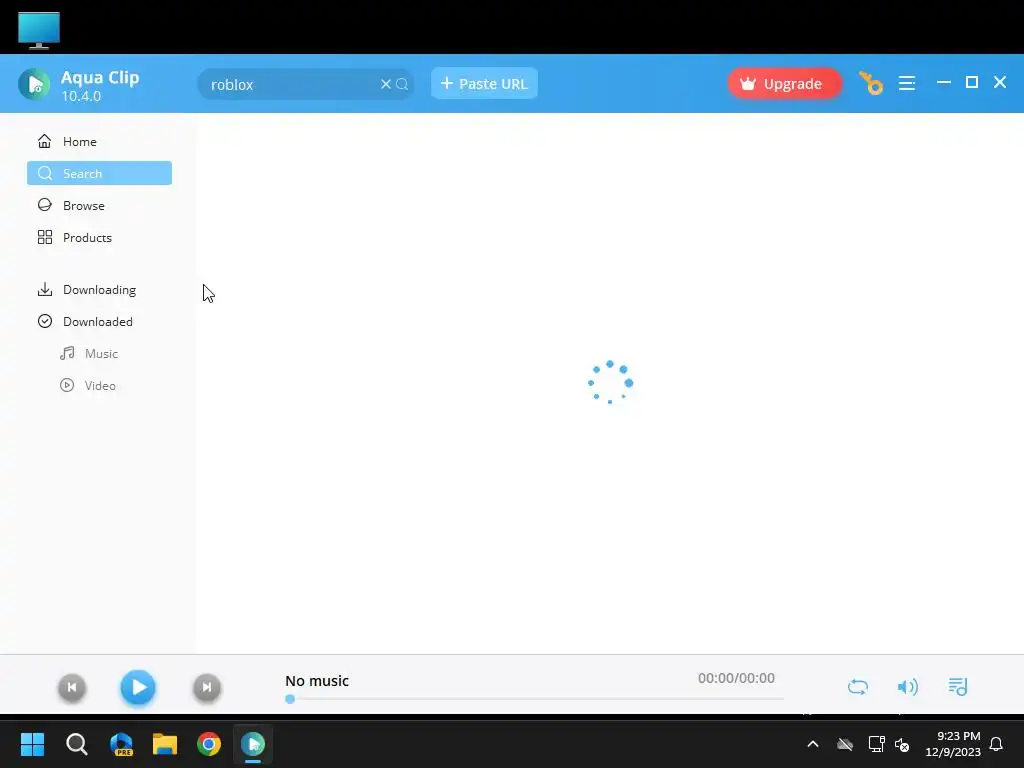Open Windows taskbar search
1024x768 pixels.
(76, 744)
